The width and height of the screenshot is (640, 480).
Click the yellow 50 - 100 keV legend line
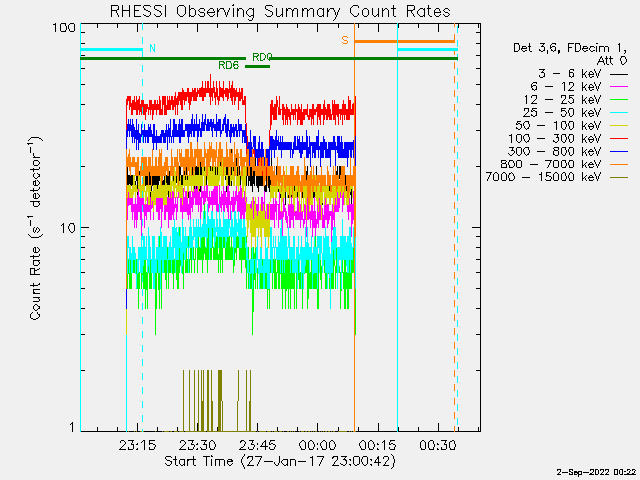coord(619,126)
